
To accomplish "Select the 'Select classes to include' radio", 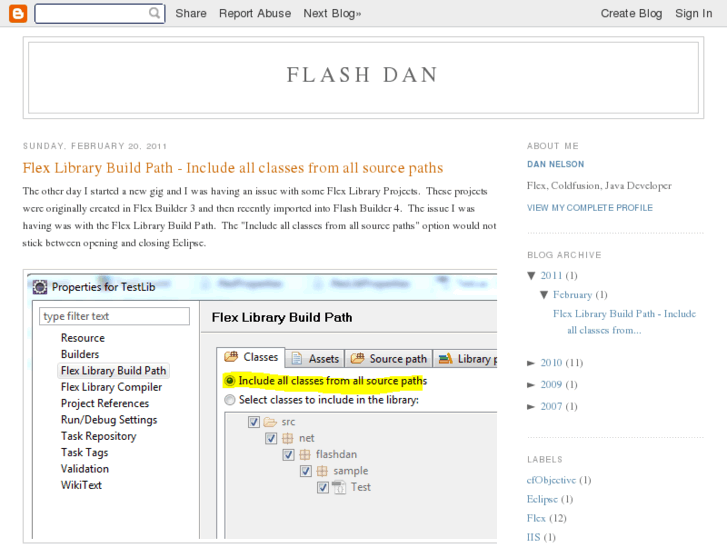I will [x=230, y=400].
